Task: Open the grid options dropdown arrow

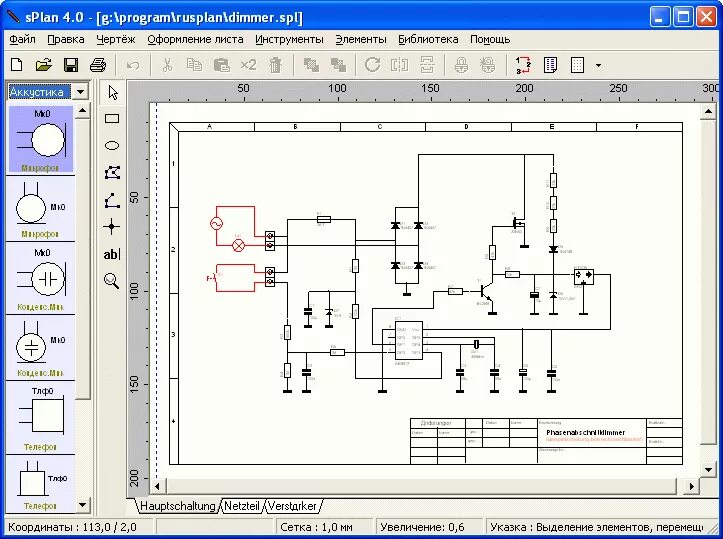Action: tap(598, 65)
